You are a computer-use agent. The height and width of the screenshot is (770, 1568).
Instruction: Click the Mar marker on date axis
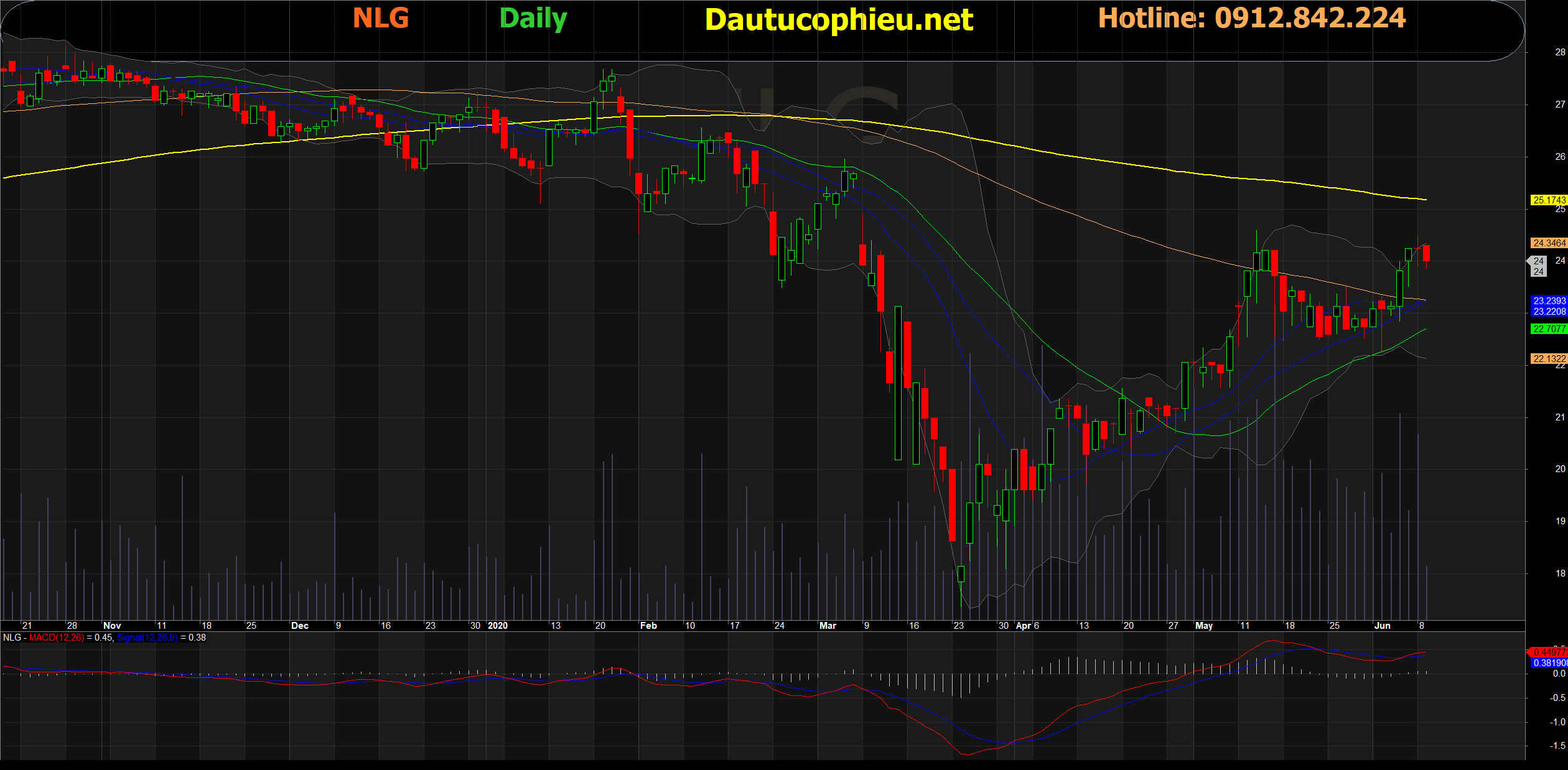coord(828,626)
